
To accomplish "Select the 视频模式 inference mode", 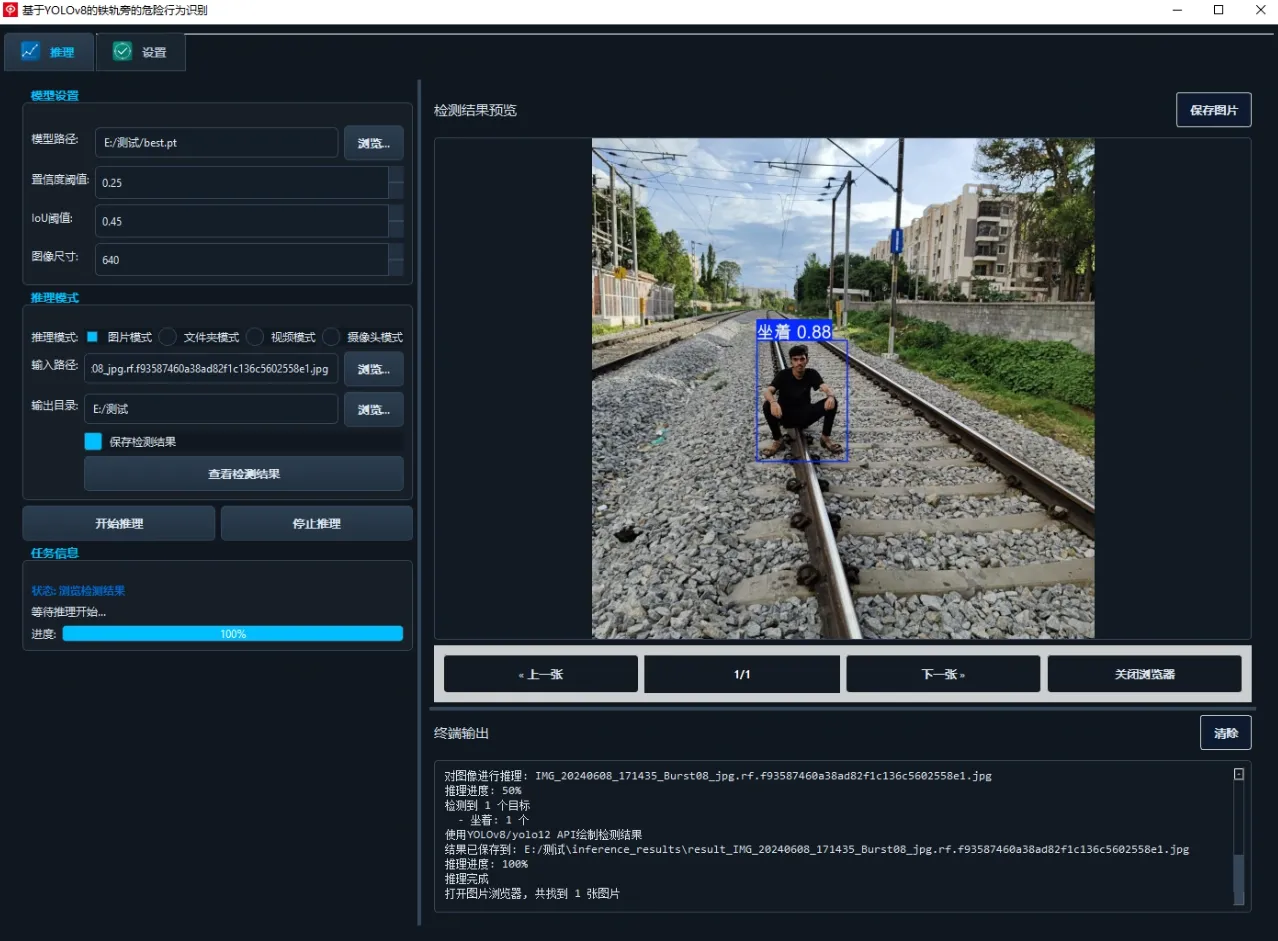I will (255, 337).
